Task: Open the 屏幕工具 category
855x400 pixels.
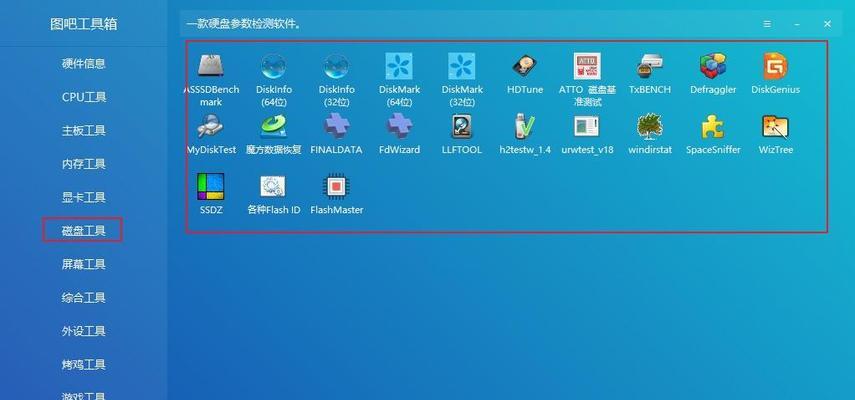Action: [83, 264]
